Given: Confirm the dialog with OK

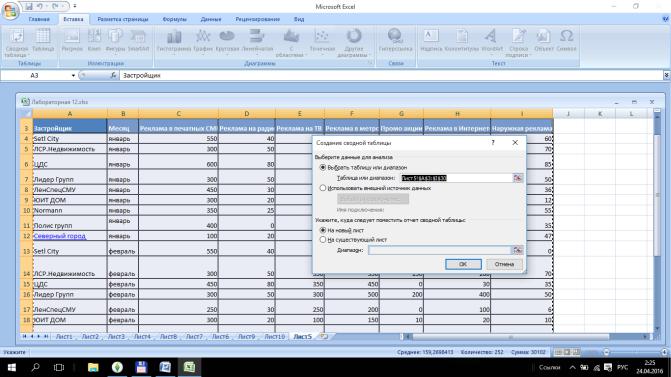Looking at the screenshot, I should coord(463,264).
